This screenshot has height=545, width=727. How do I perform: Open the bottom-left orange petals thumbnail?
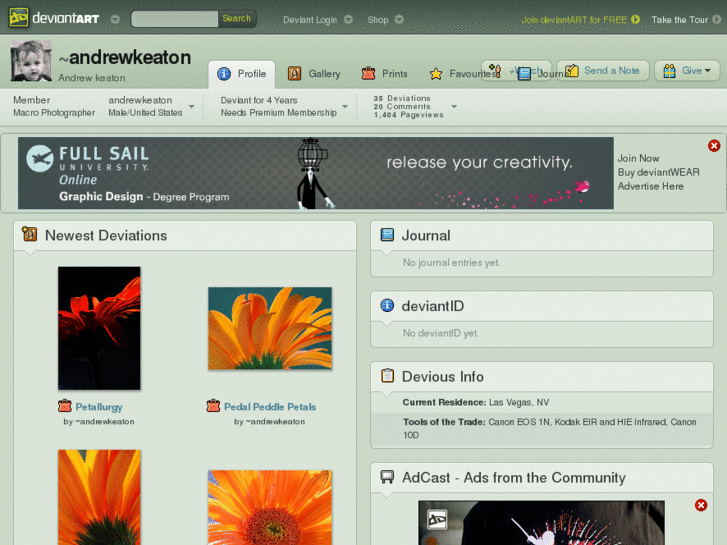point(99,497)
